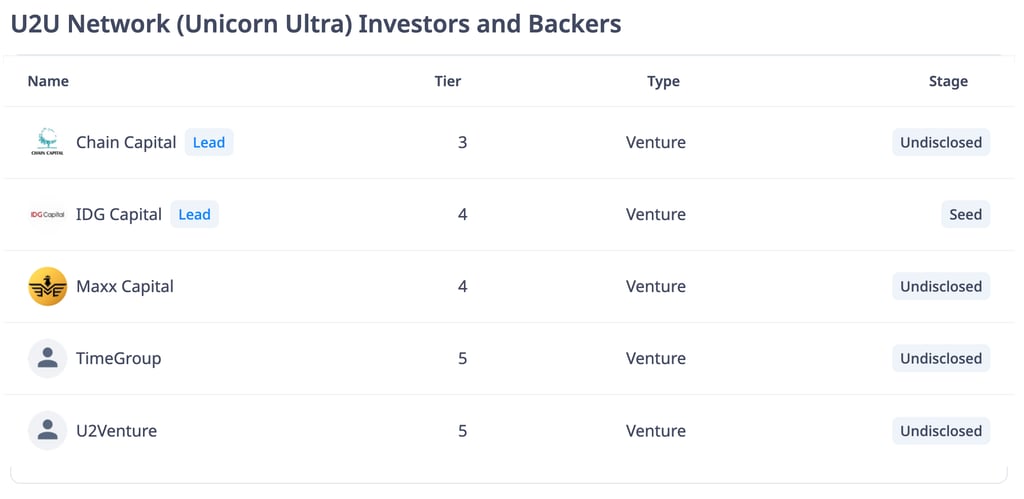Click the Undisclosed stage tag for U2Venture
1024x499 pixels.
941,430
